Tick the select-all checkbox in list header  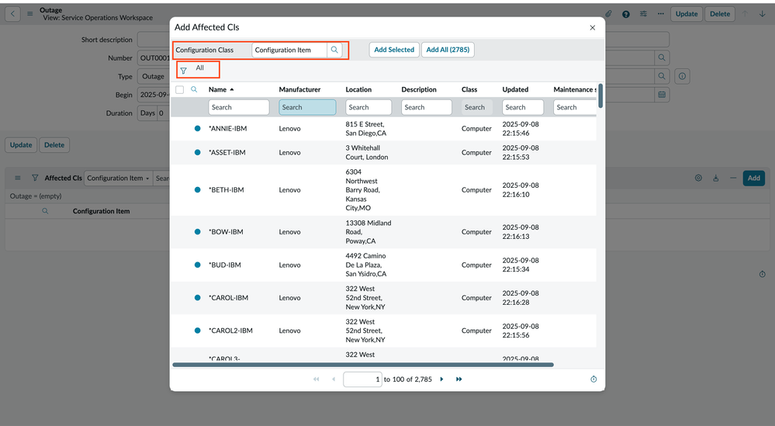(180, 89)
